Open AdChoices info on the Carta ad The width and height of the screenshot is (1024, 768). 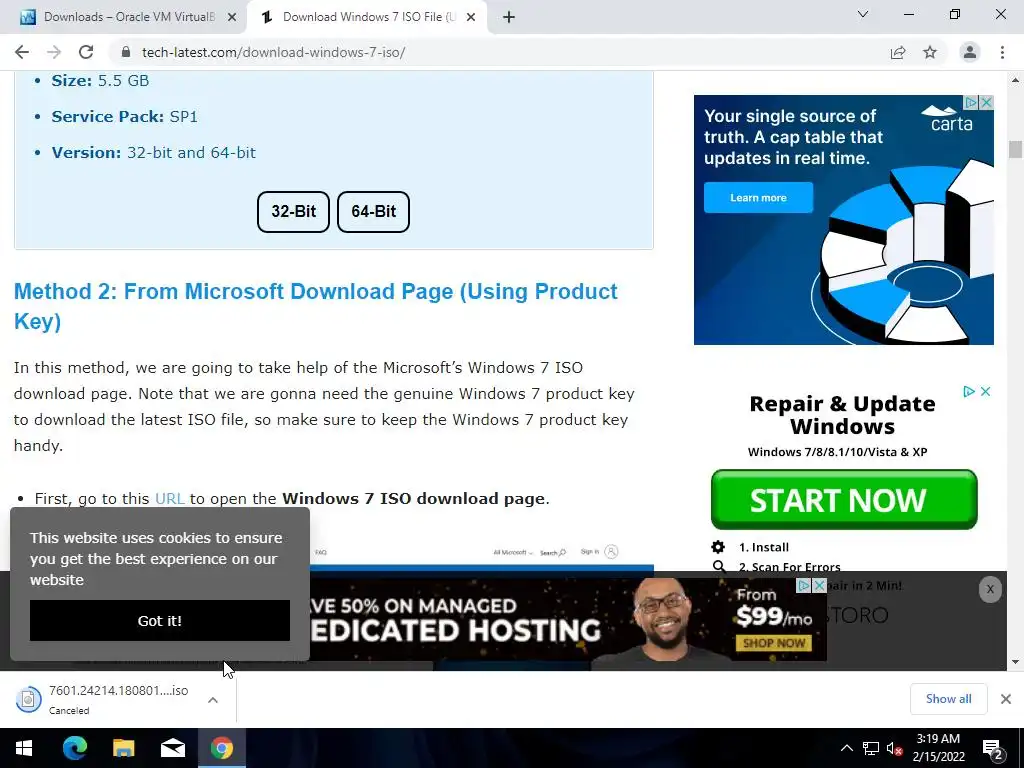pos(971,102)
